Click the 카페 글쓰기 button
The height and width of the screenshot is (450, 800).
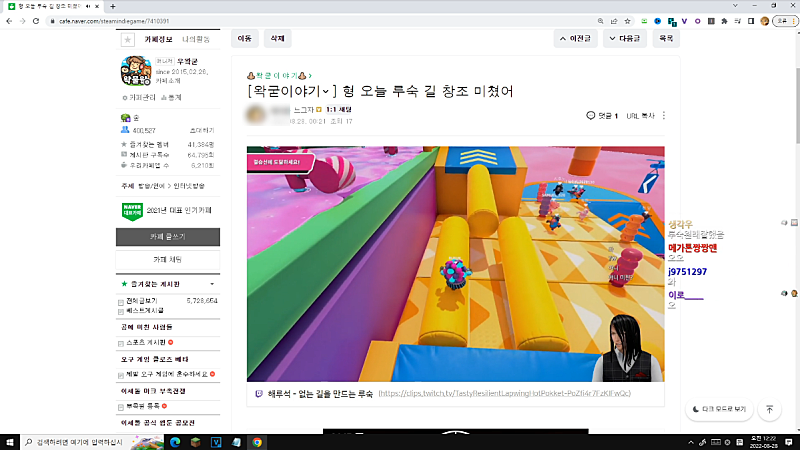click(167, 237)
